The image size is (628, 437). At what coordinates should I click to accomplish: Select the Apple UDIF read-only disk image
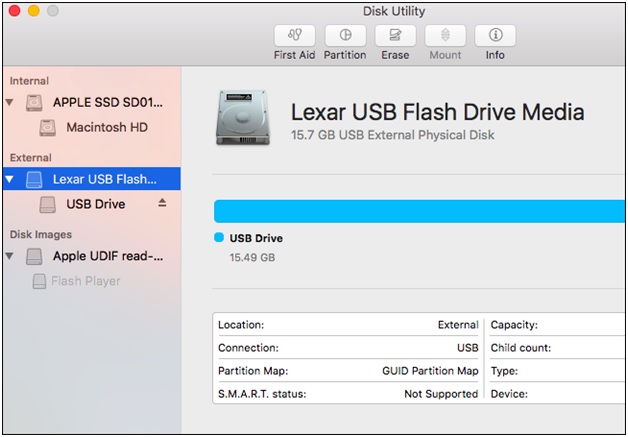coord(107,256)
